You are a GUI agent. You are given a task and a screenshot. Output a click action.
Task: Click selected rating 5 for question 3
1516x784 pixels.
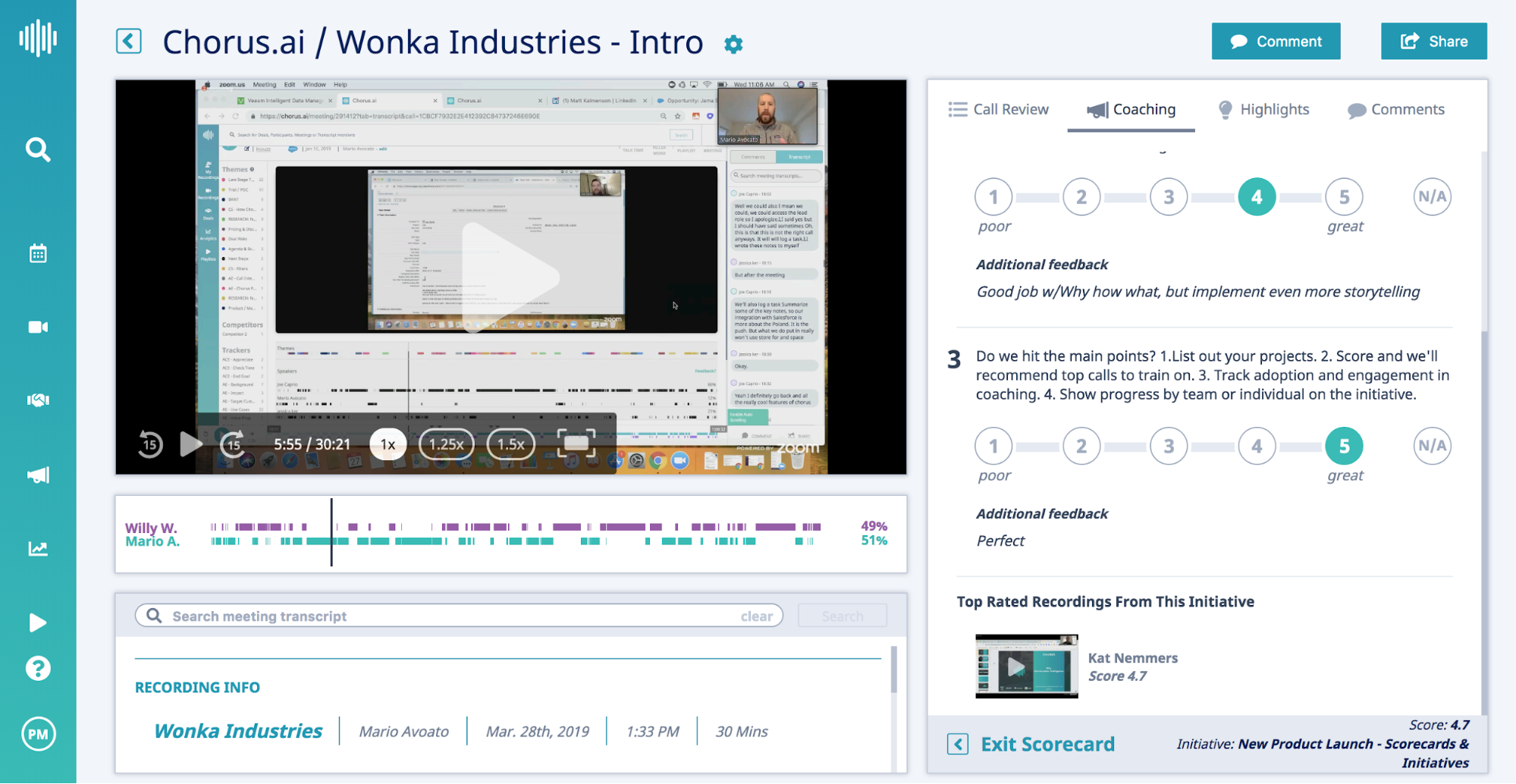tap(1344, 446)
